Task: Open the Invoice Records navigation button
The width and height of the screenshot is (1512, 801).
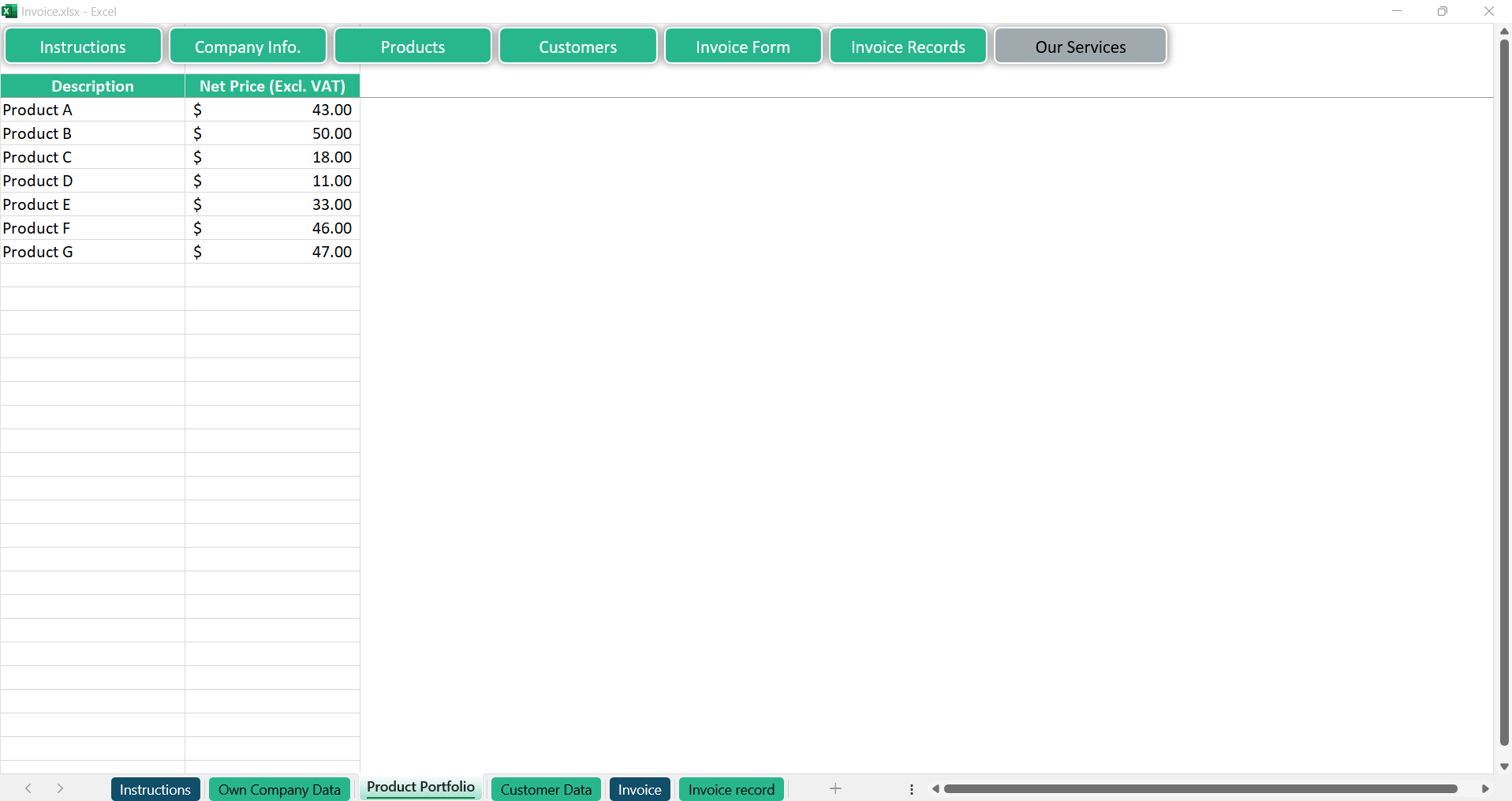Action: [x=907, y=47]
